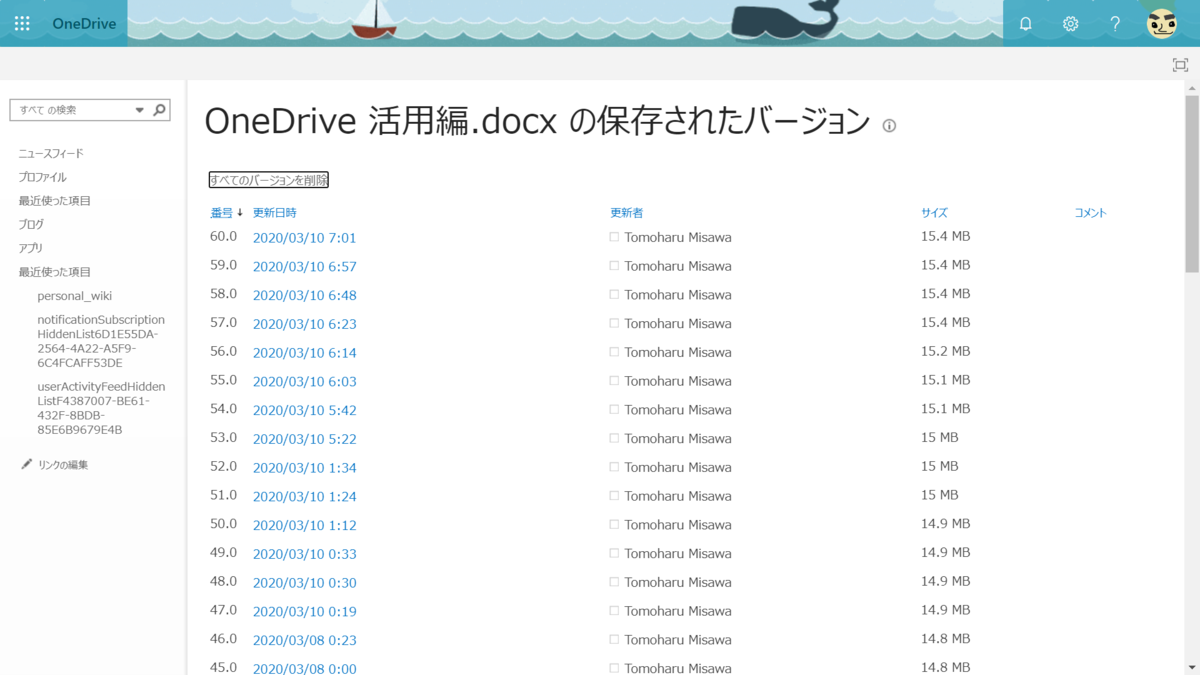Screen dimensions: 1200x675
Task: Open version 2020/03/10 6:23
Action: click(304, 324)
